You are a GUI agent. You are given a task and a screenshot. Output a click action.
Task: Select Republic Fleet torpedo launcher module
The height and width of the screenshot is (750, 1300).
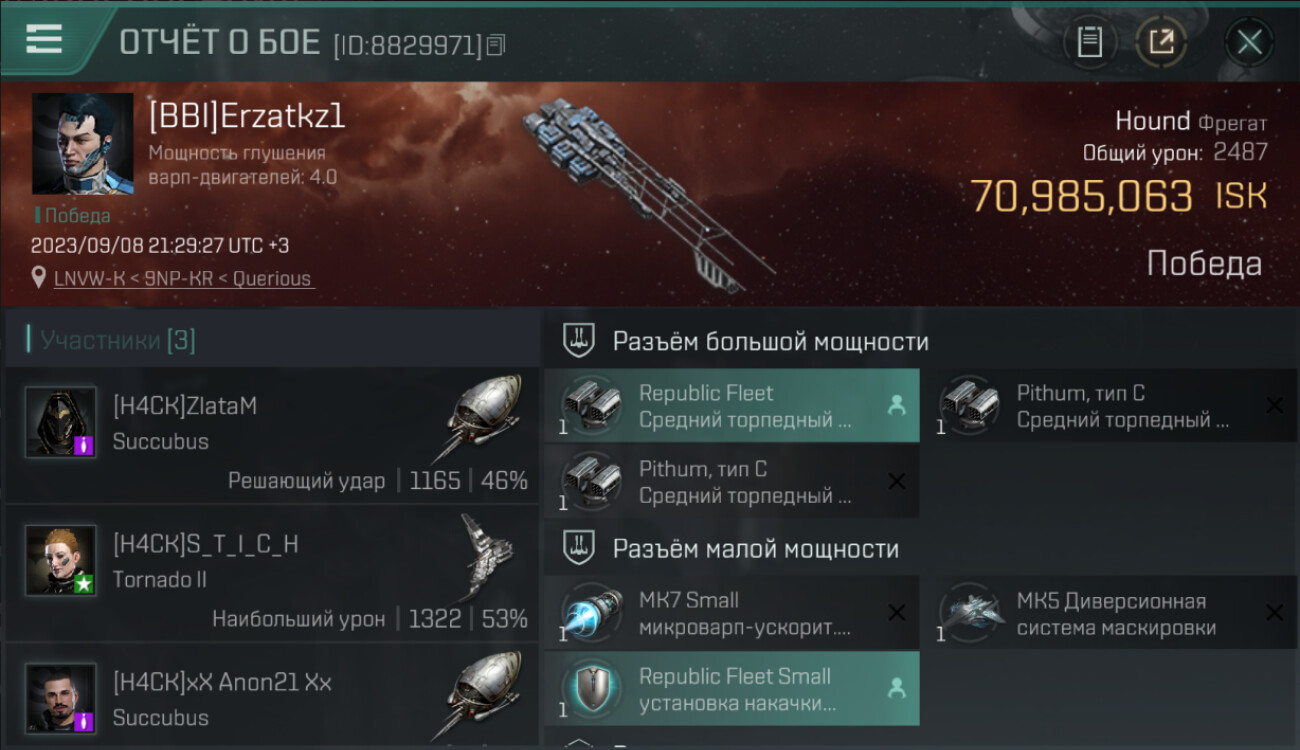[732, 406]
